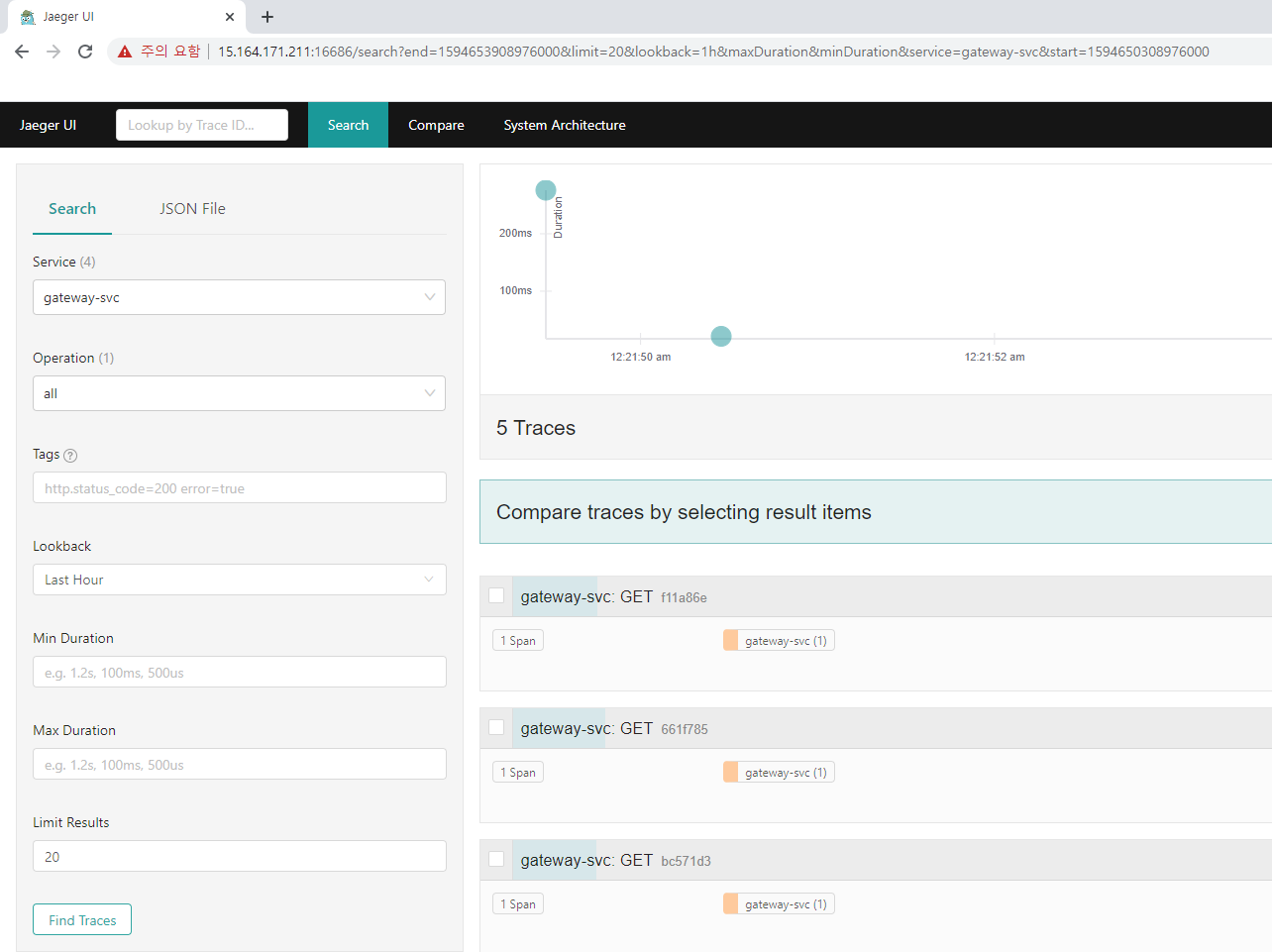Viewport: 1272px width, 952px height.
Task: Open trace gateway-svc: GET bc571d3
Action: point(615,860)
